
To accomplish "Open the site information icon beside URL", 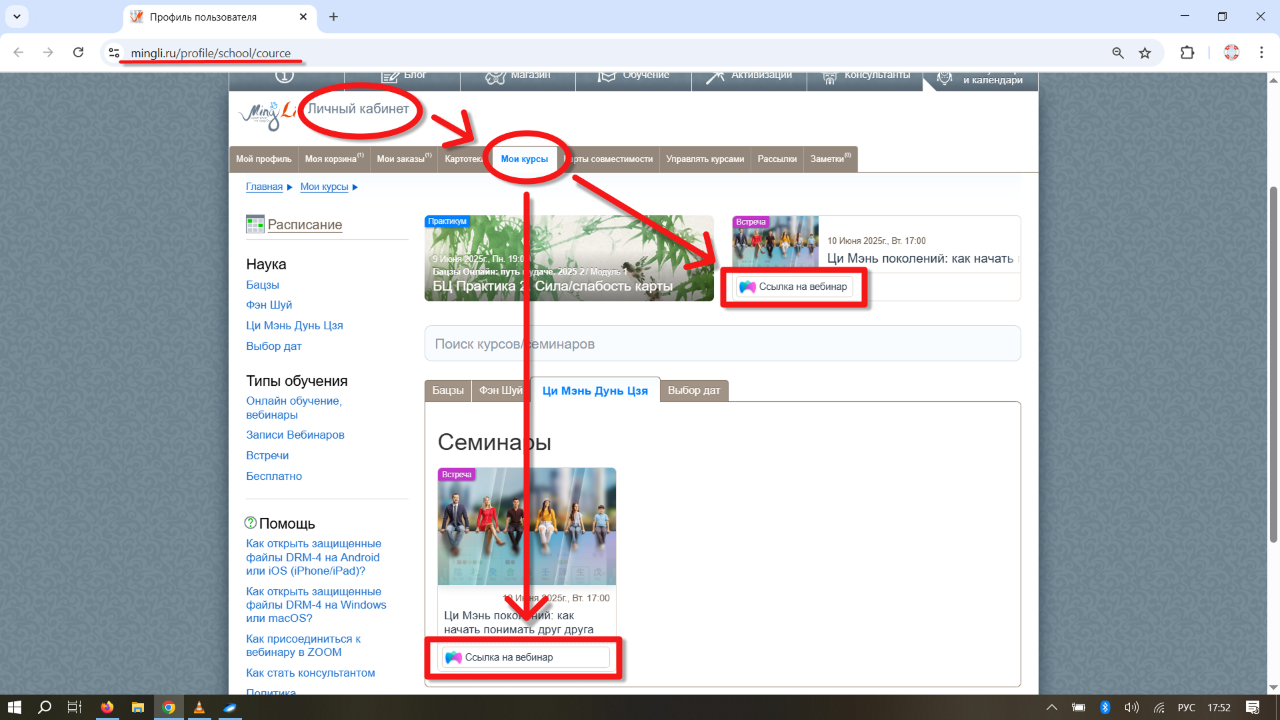I will coord(114,53).
